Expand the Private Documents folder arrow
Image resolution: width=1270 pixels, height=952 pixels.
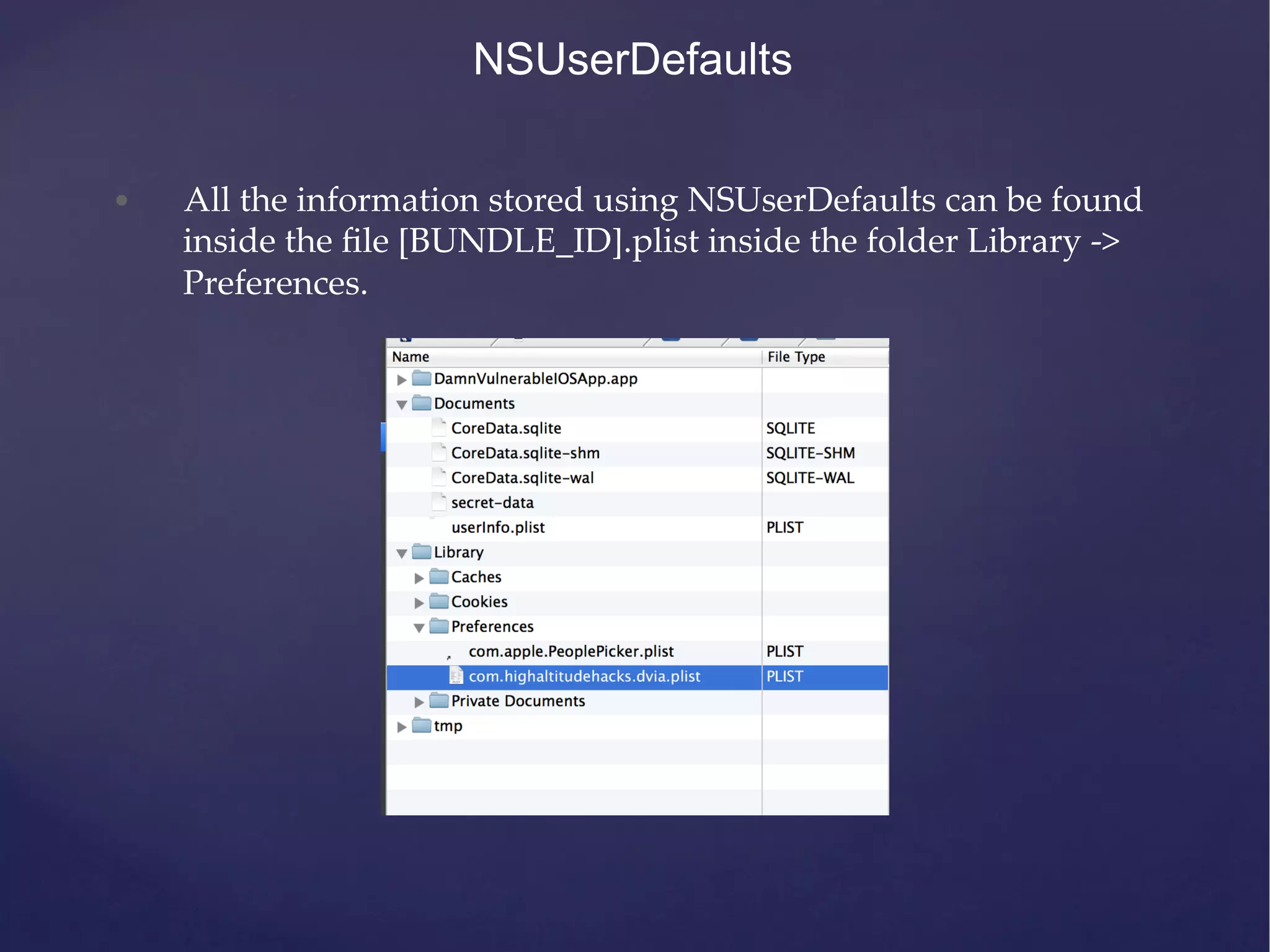point(419,702)
